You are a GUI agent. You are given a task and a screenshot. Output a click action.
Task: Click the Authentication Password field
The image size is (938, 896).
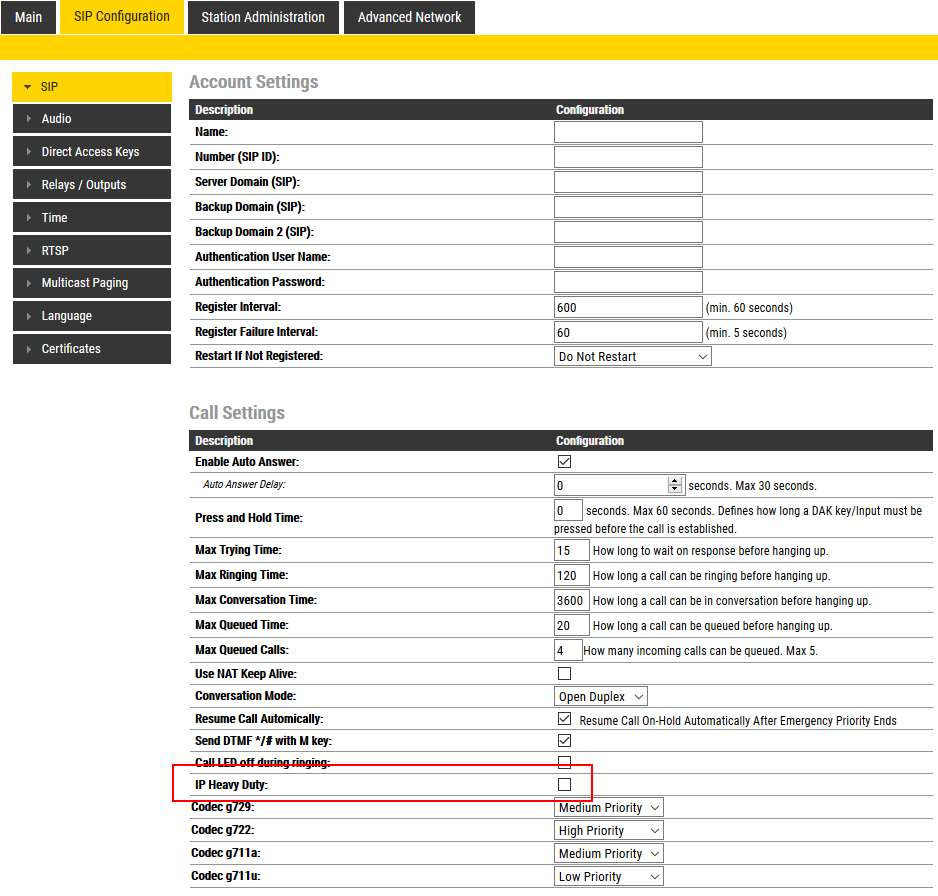point(628,282)
